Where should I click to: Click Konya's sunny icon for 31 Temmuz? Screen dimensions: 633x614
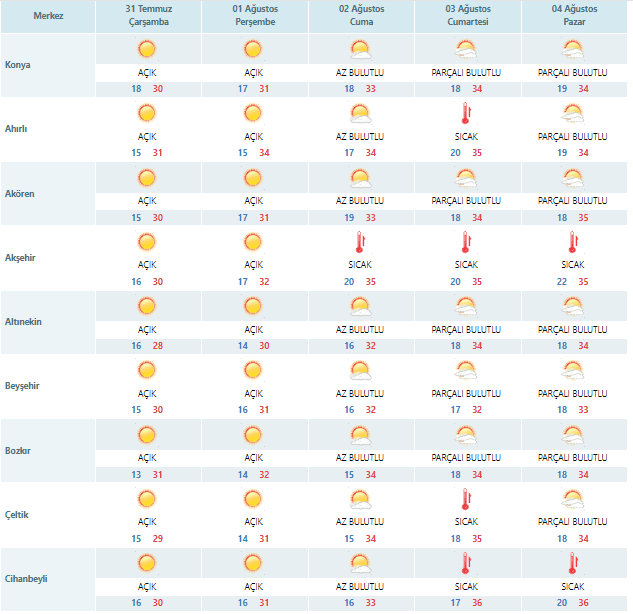coord(147,49)
